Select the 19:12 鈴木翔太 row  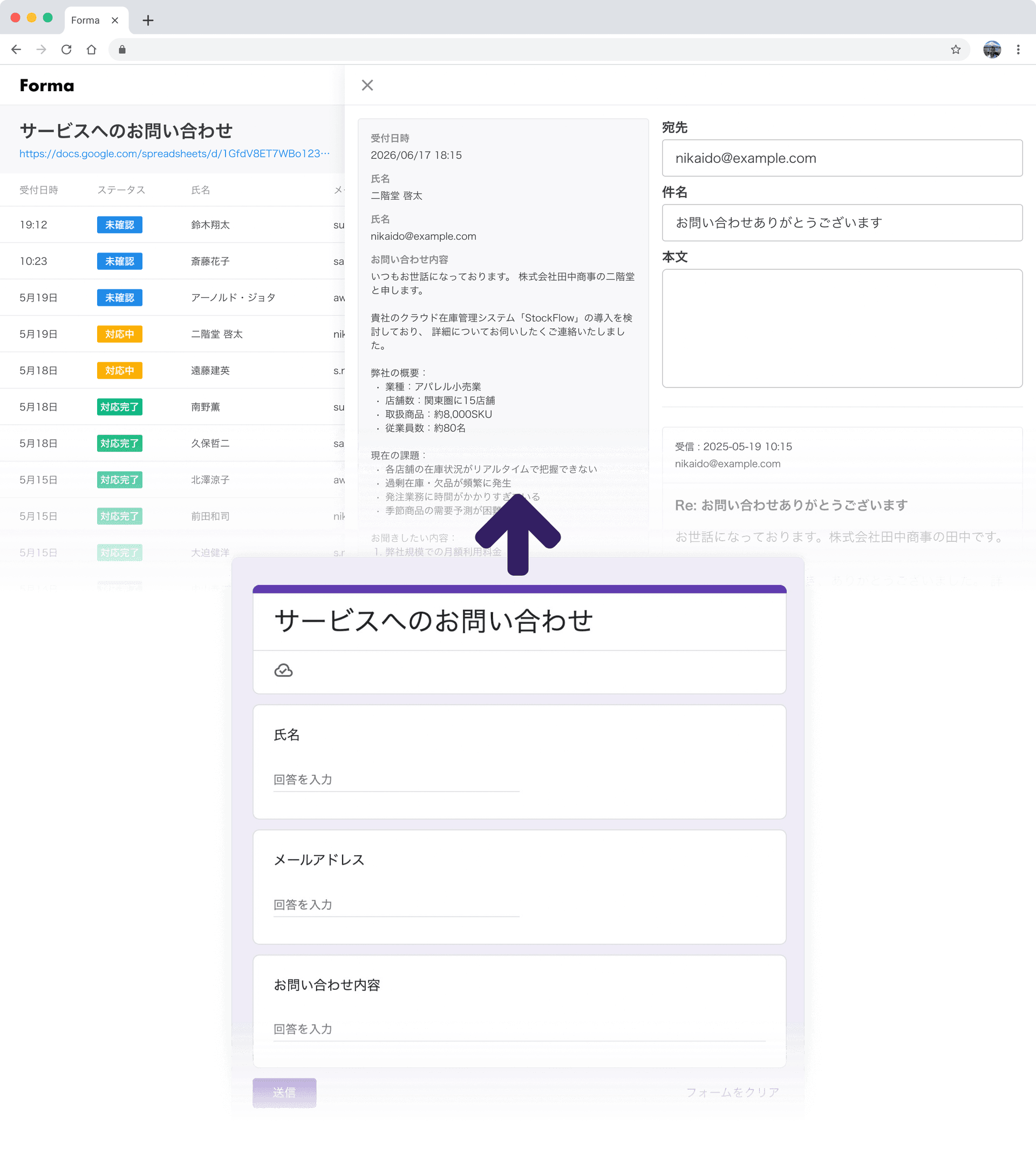tap(172, 225)
